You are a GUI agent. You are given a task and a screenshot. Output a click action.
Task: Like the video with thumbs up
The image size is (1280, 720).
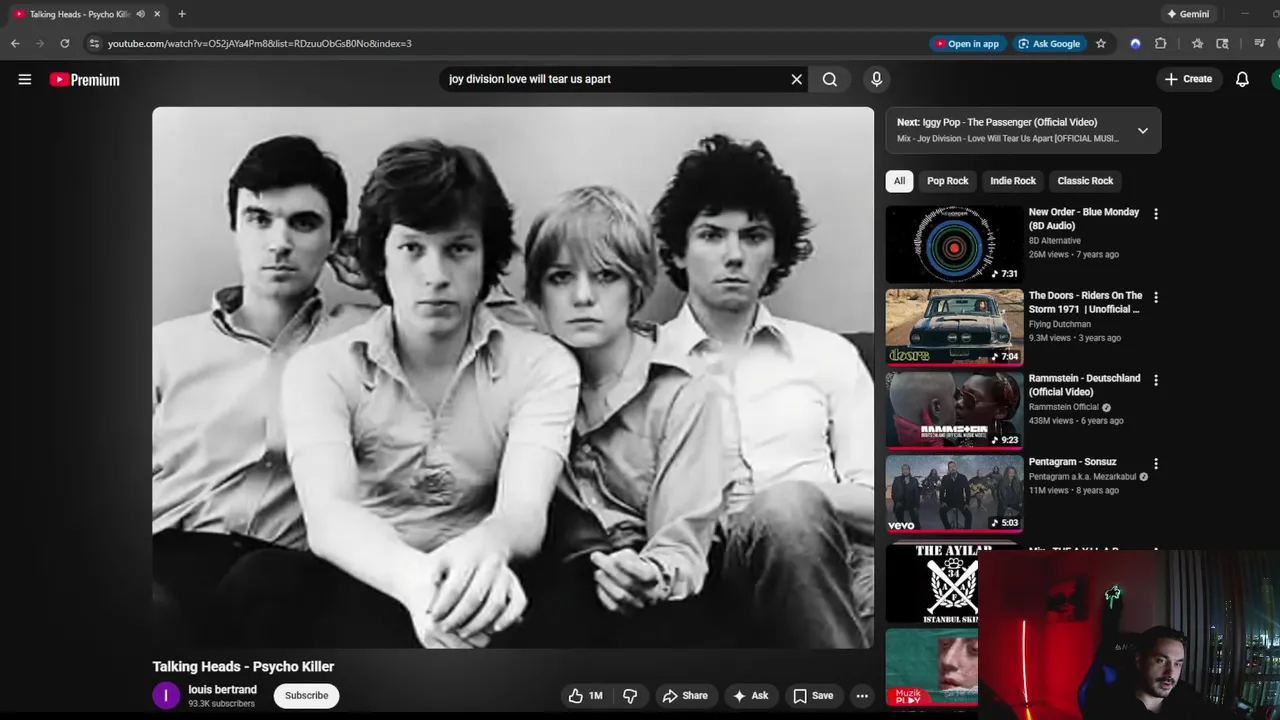pyautogui.click(x=586, y=696)
